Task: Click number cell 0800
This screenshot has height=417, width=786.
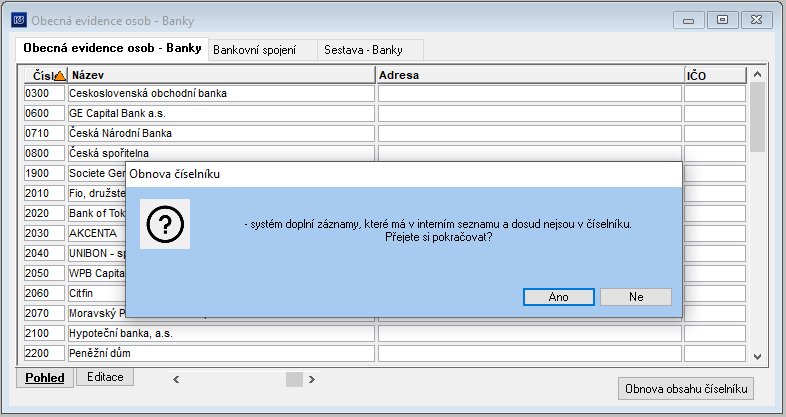Action: pos(44,153)
